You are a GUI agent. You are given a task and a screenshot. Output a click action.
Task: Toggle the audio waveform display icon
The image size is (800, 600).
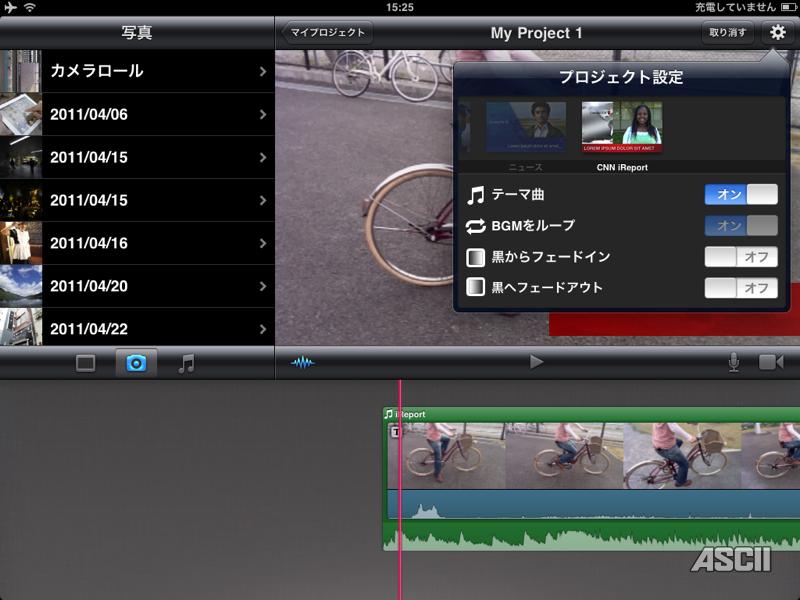pyautogui.click(x=302, y=362)
